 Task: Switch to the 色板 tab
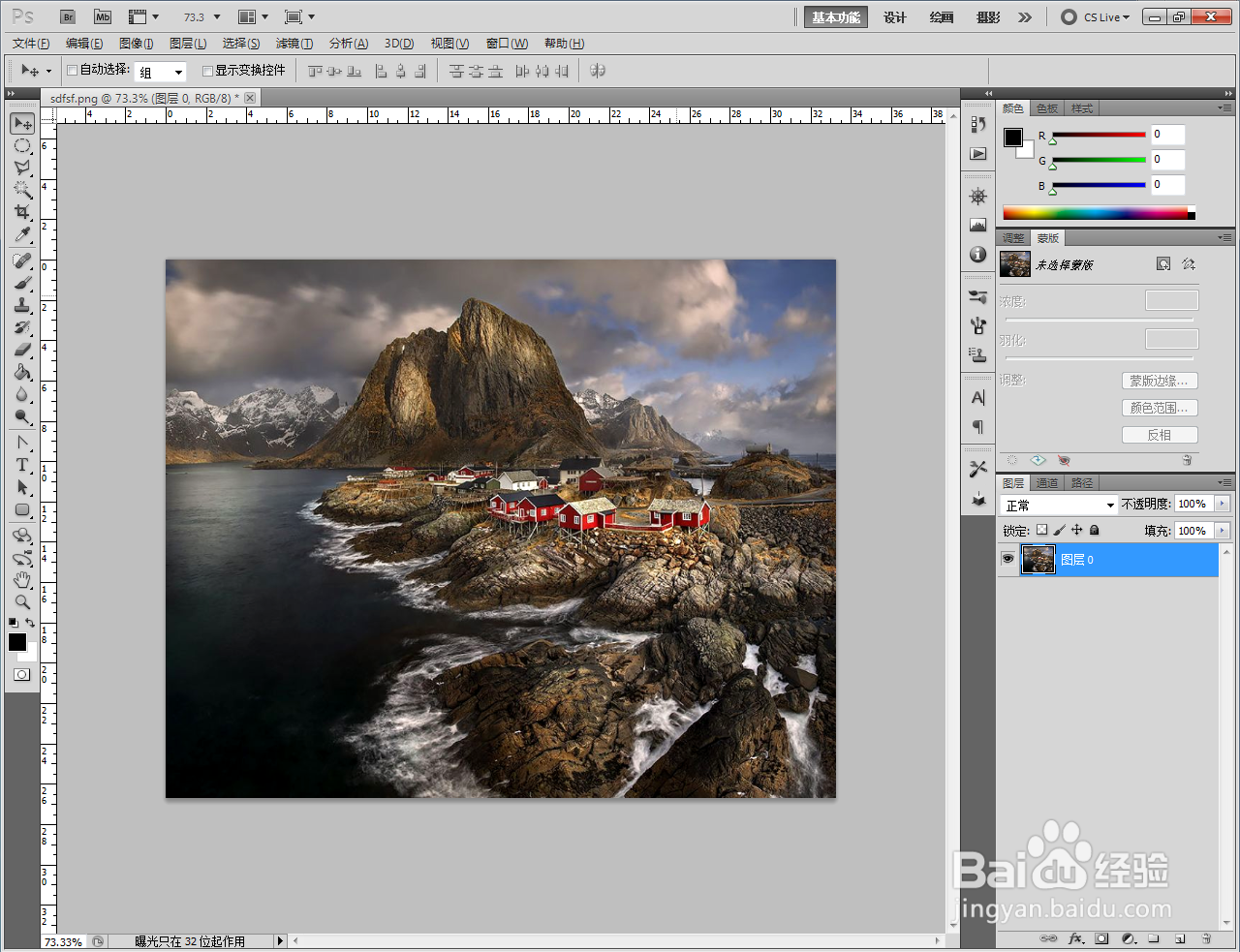[x=1047, y=108]
